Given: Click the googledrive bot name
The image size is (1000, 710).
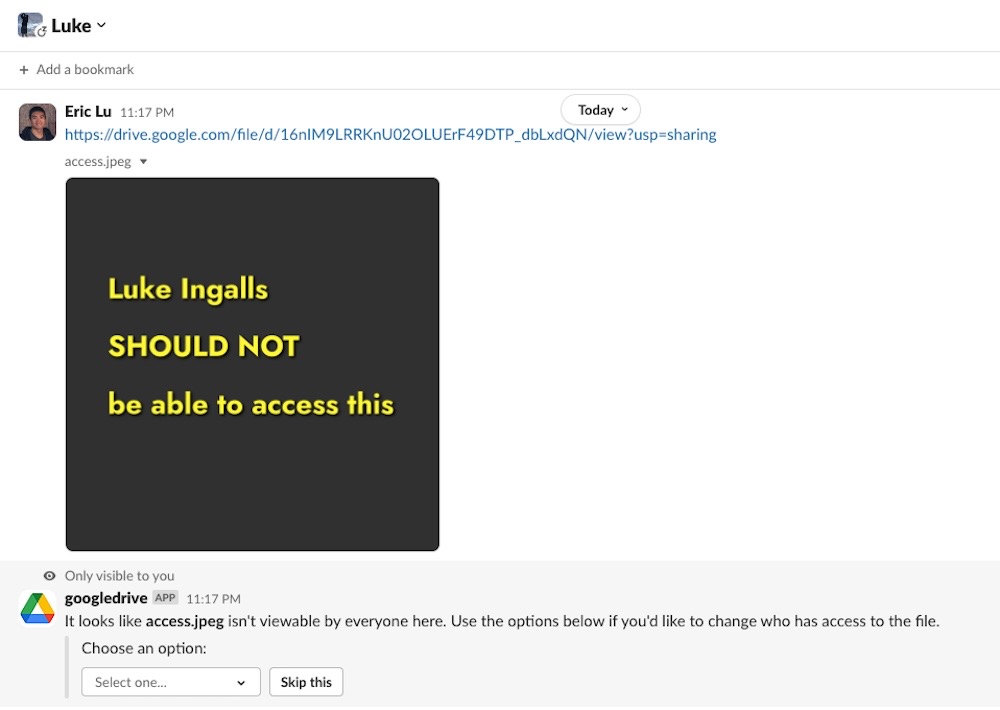Looking at the screenshot, I should coord(105,598).
